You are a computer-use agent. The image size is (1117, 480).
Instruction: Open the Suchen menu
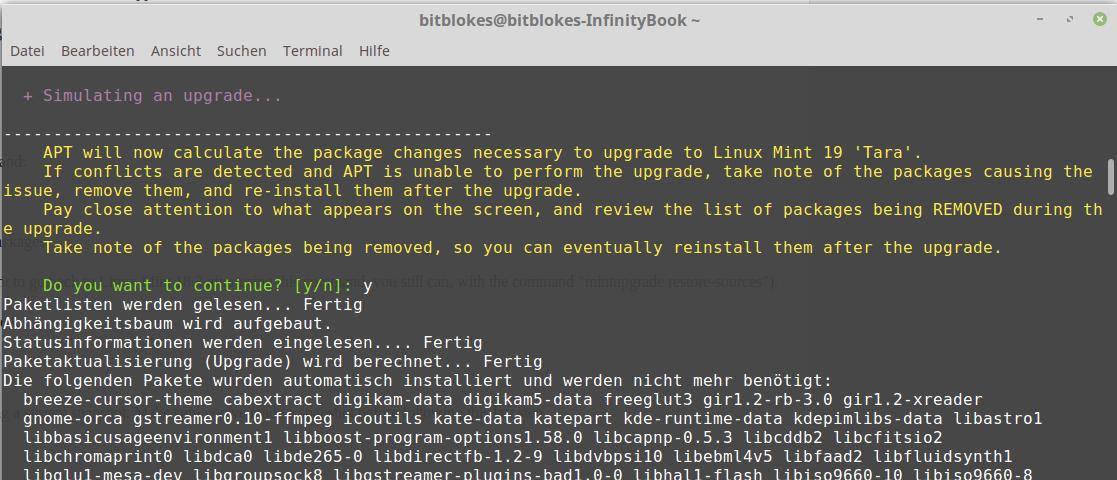click(x=241, y=51)
